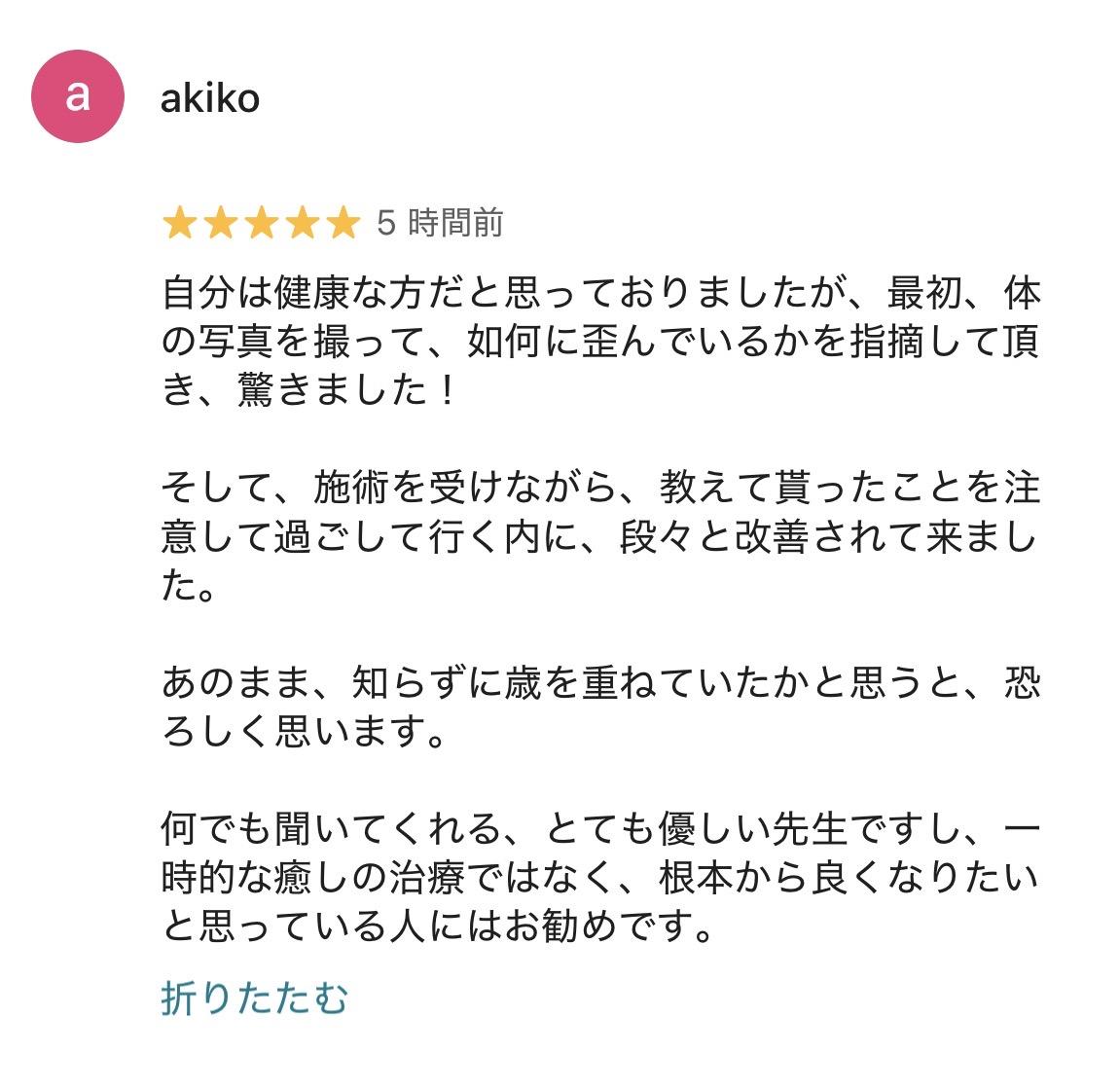The width and height of the screenshot is (1120, 1090).
Task: Click the line starting 何でも聞いてくれる
Action: [600, 828]
